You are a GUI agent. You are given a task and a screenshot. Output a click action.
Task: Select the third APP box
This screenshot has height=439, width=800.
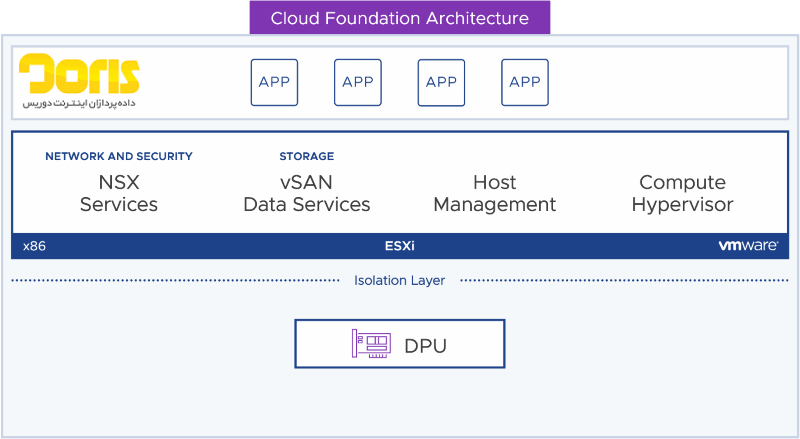point(441,82)
